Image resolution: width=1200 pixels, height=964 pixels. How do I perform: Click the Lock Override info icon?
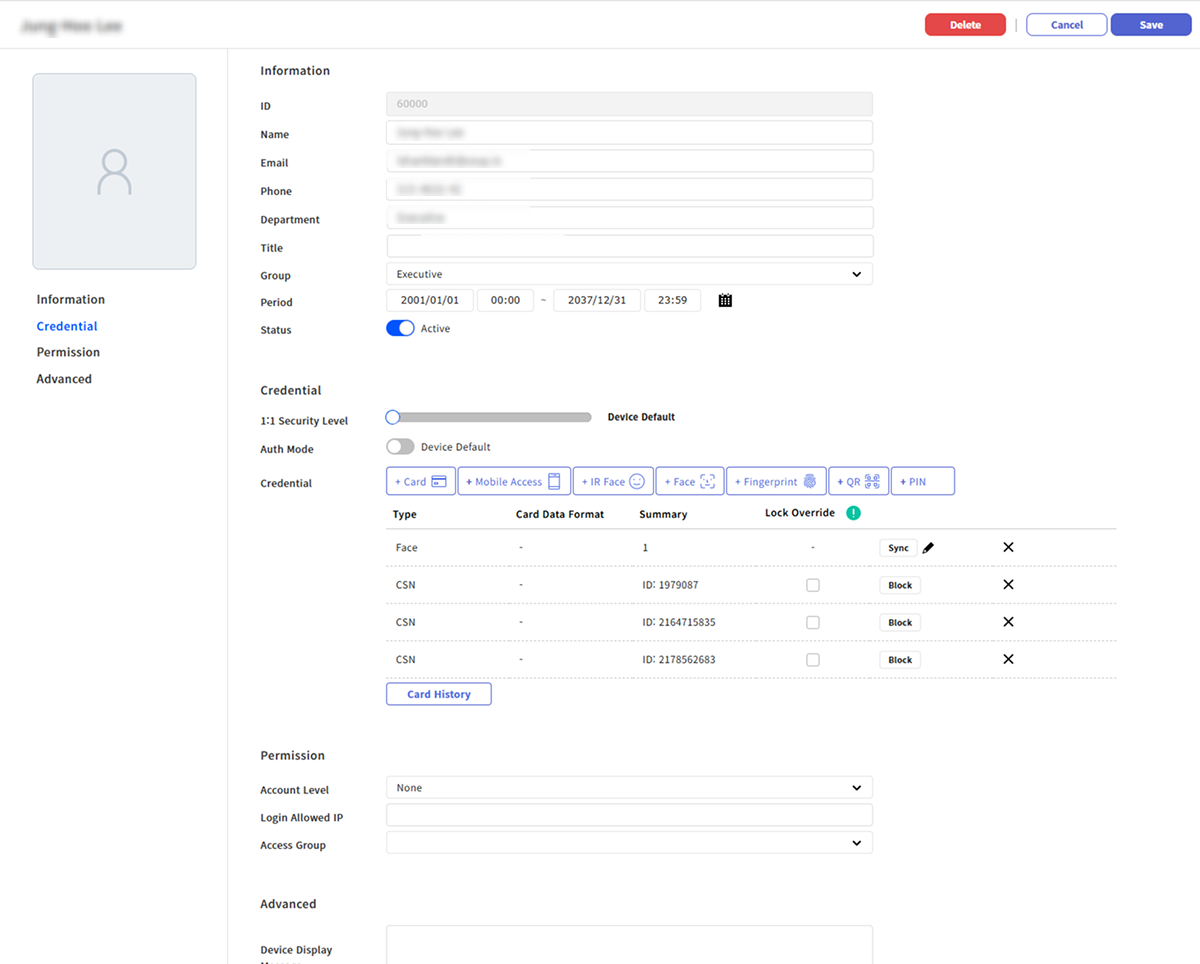click(853, 513)
